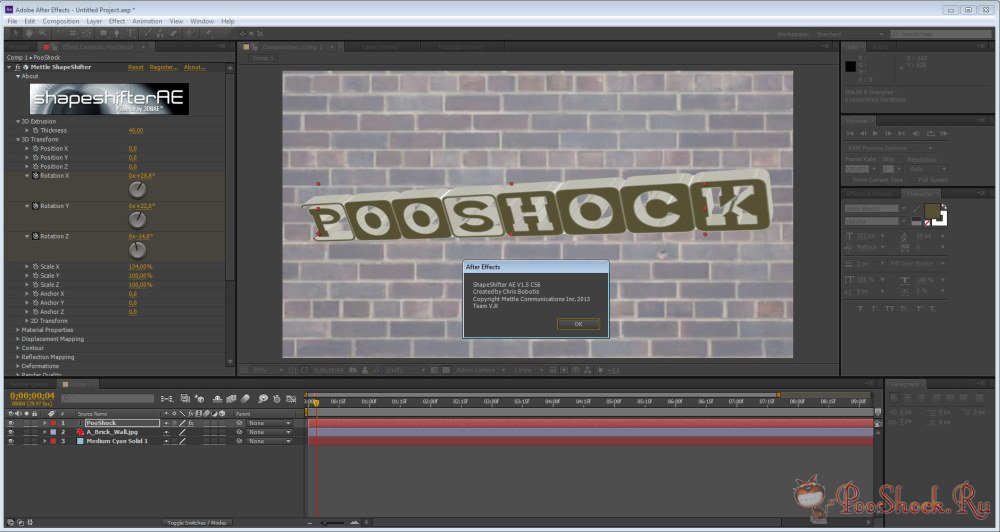Toggle the Scale X stopwatch
This screenshot has width=1000, height=532.
pyautogui.click(x=36, y=267)
